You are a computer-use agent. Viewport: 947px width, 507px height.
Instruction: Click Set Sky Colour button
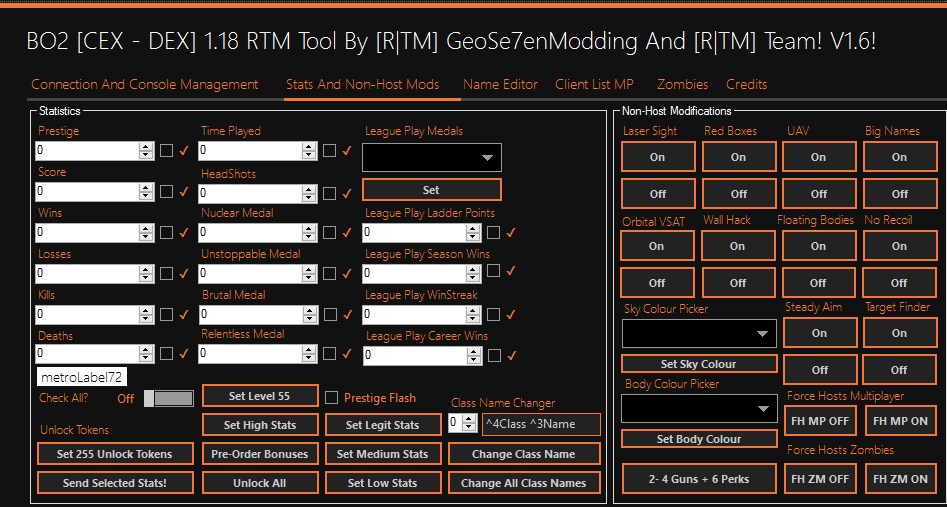[x=699, y=364]
